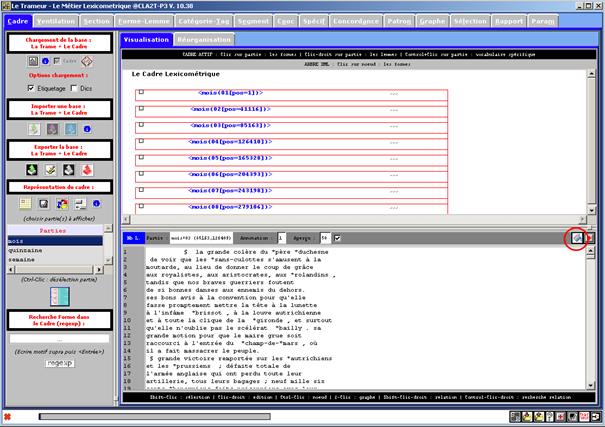Click the lines layout icon under Représentation du cadre
The image size is (605, 427).
[80, 203]
